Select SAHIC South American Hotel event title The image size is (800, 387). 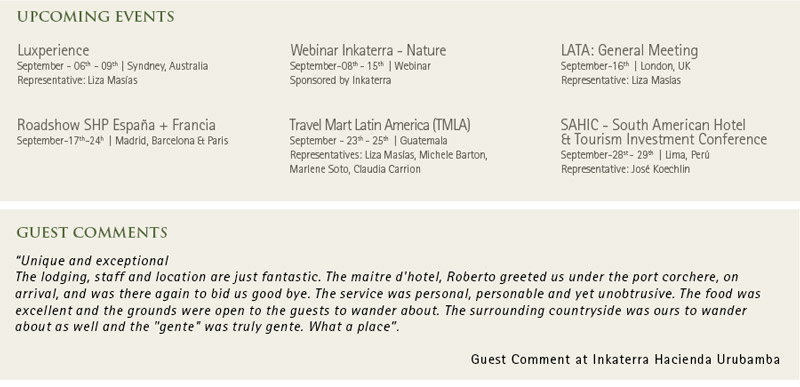tap(663, 132)
